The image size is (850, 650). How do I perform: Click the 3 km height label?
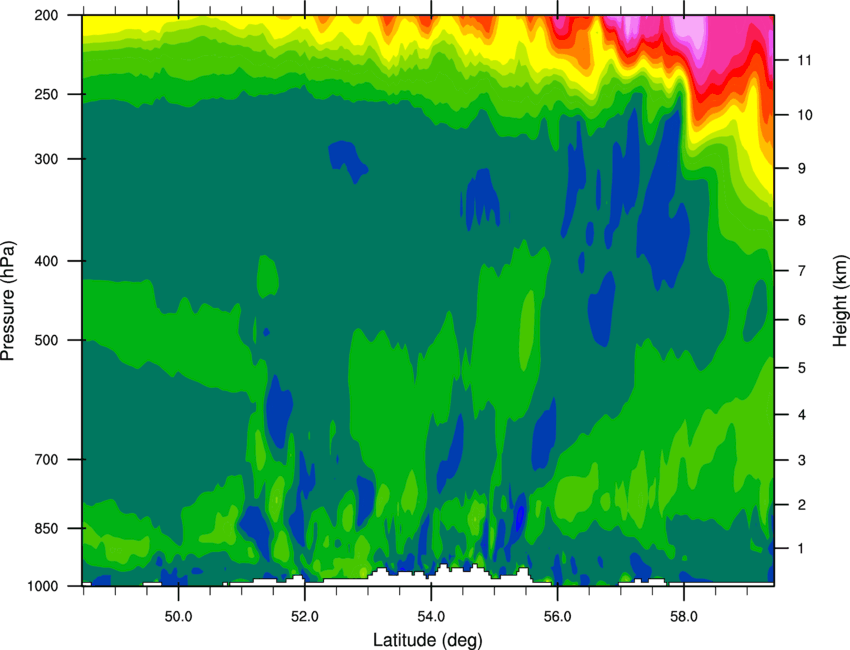point(802,460)
